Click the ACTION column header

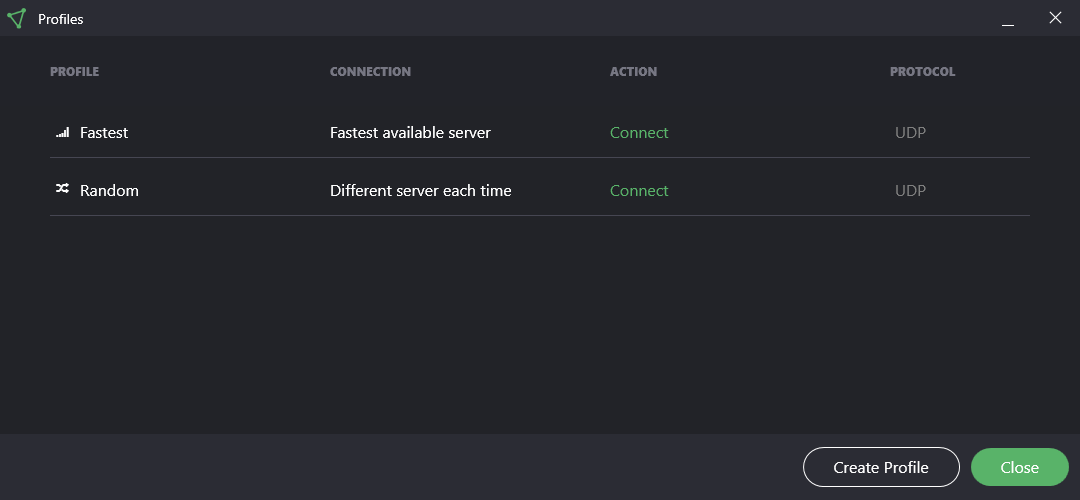point(634,72)
